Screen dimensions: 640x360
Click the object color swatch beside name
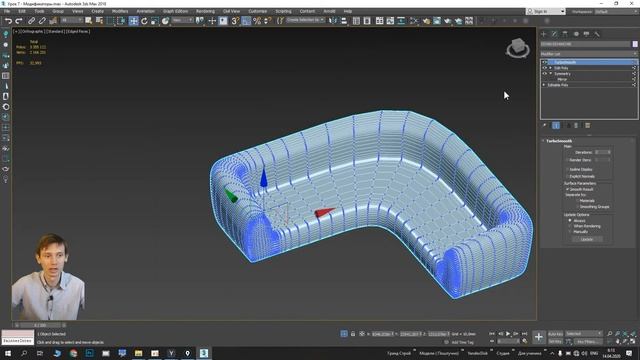635,44
